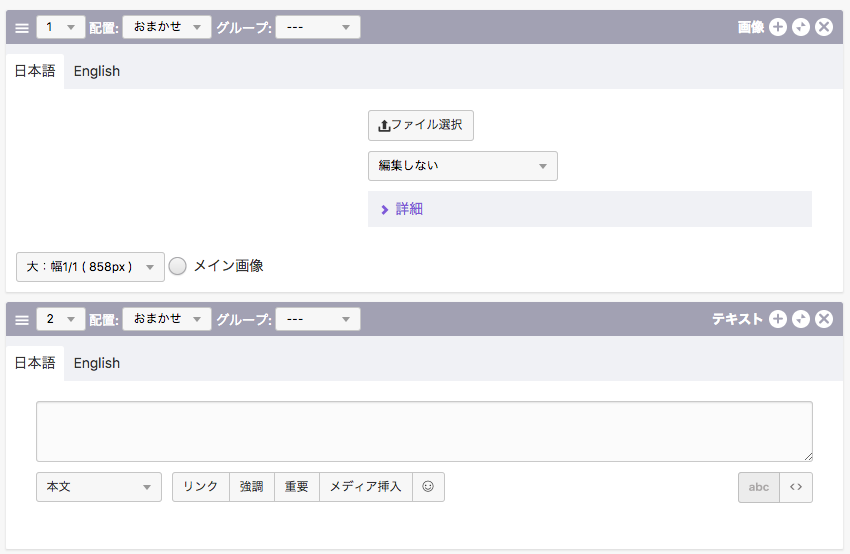This screenshot has width=850, height=554.
Task: Click the middle round icon on the テキスト unit header
Action: click(801, 319)
